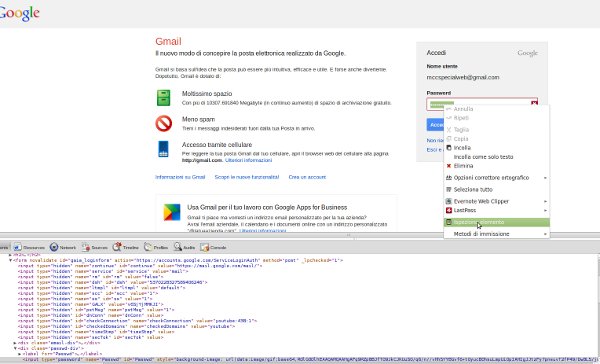The width and height of the screenshot is (600, 364).
Task: Choose Elimina from the context menu
Action: point(497,166)
